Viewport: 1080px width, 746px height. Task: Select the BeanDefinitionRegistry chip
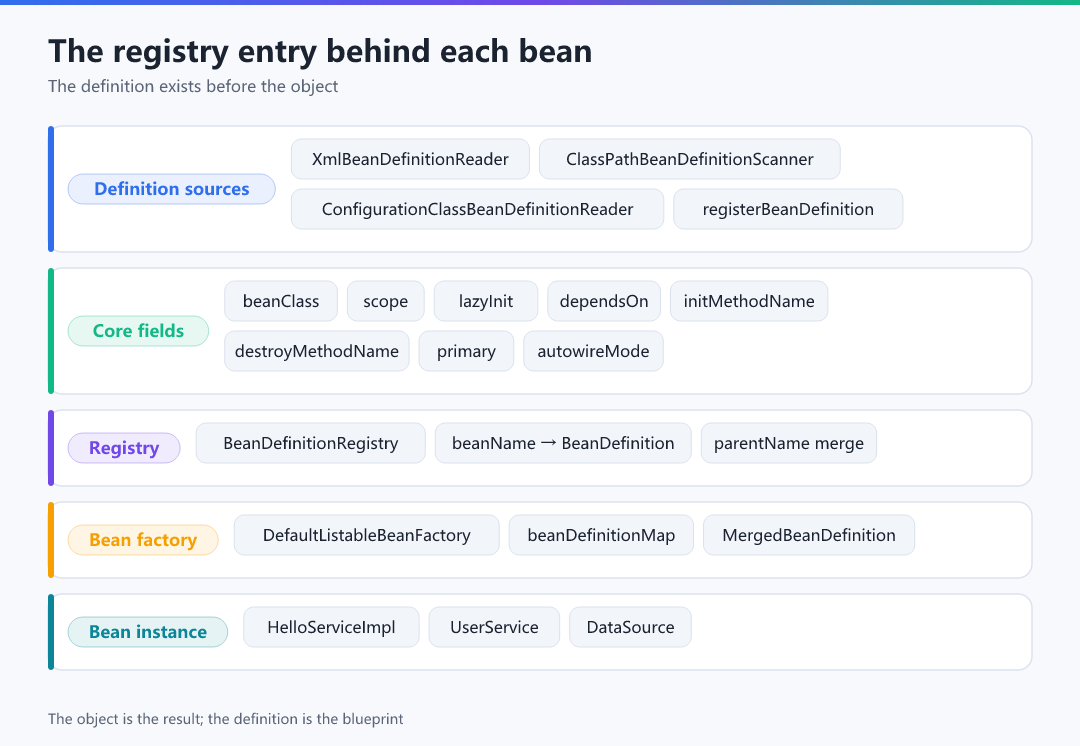pos(311,443)
